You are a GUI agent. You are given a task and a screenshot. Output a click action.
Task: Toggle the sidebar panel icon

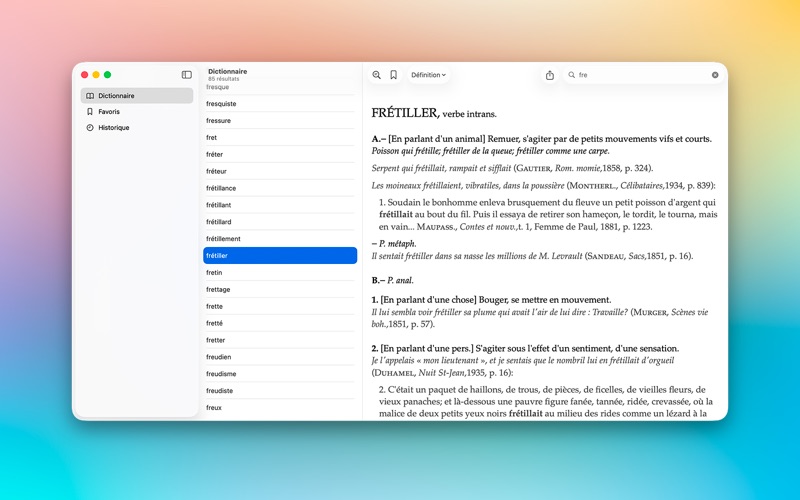point(187,75)
